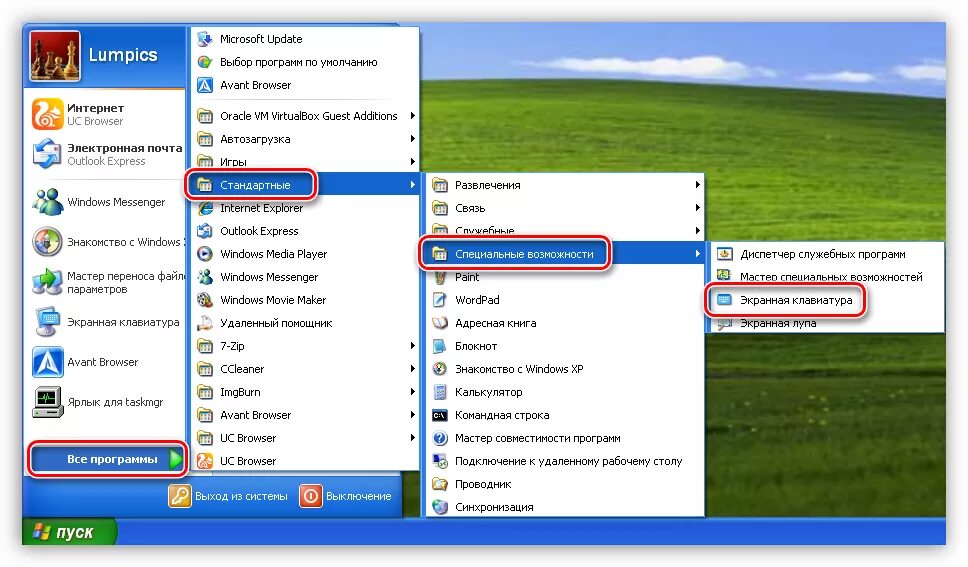Select Экранная лупа menu entry

click(x=826, y=323)
